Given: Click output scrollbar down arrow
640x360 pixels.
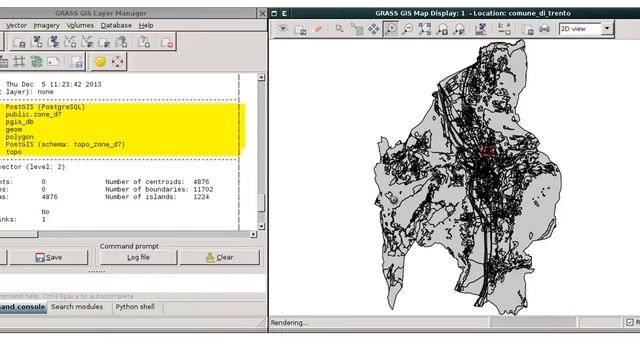Looking at the screenshot, I should (x=261, y=226).
